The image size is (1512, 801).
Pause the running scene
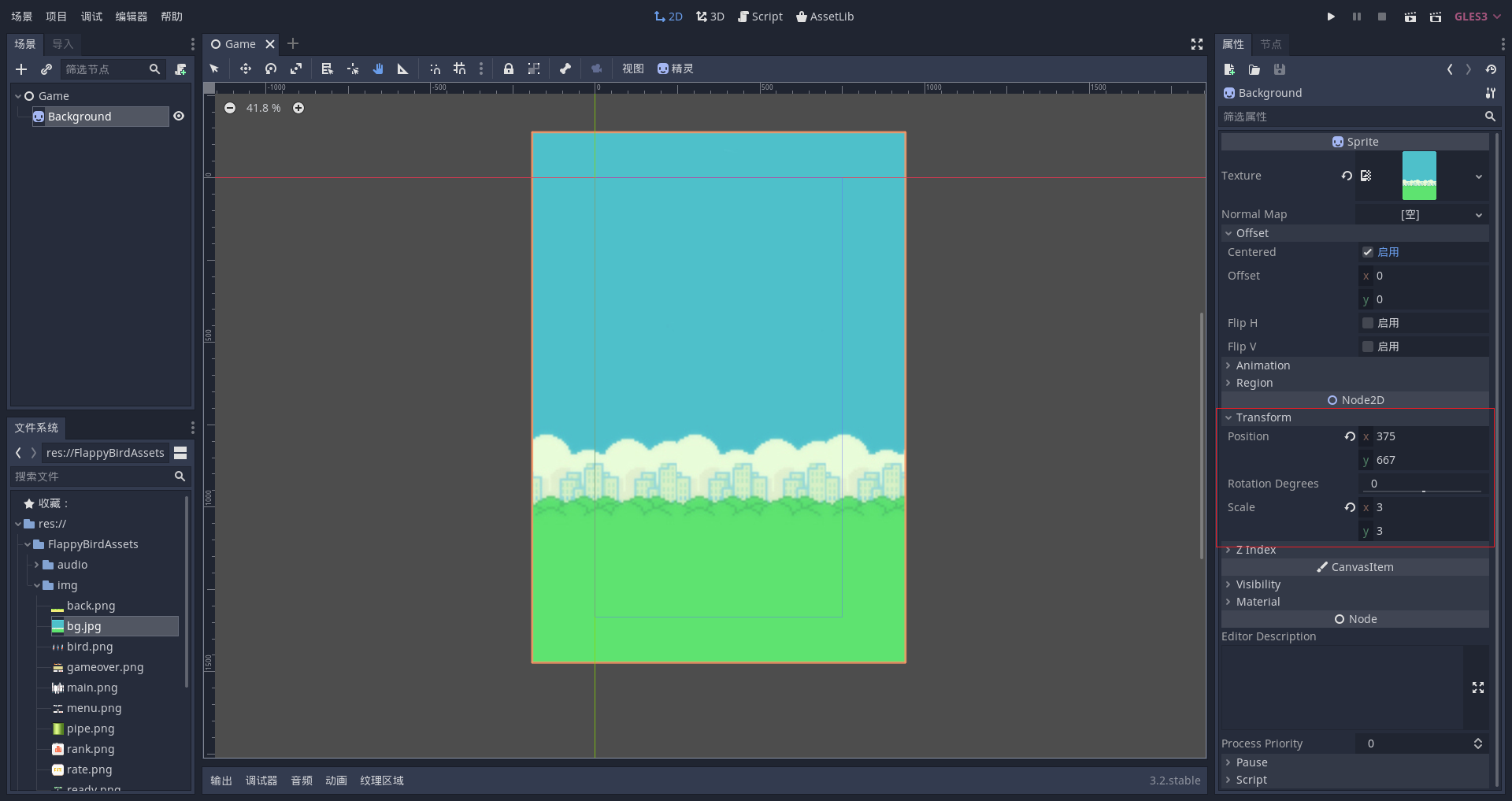[1357, 17]
